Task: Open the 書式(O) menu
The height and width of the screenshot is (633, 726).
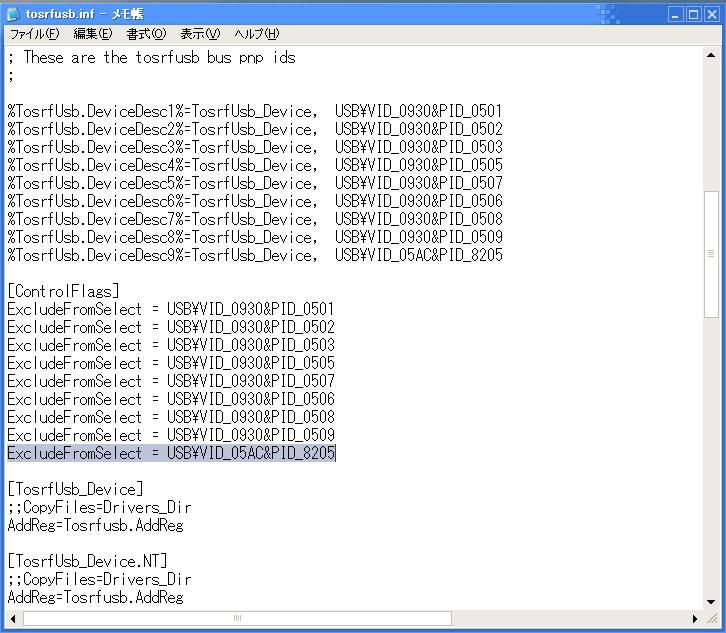Action: click(x=146, y=34)
